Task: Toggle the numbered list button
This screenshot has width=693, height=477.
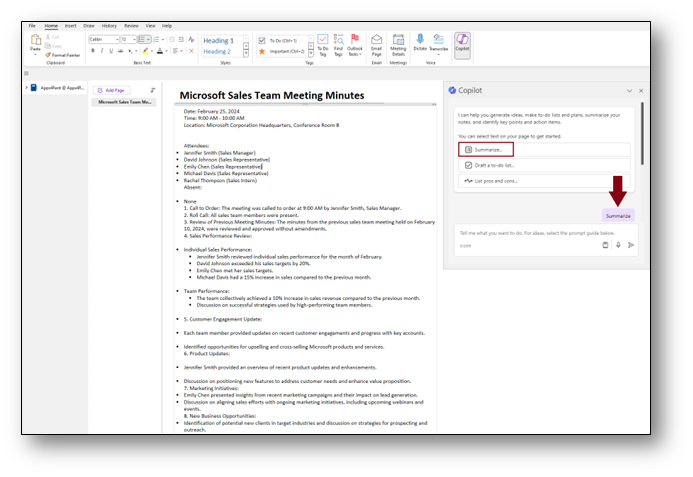Action: [x=156, y=39]
